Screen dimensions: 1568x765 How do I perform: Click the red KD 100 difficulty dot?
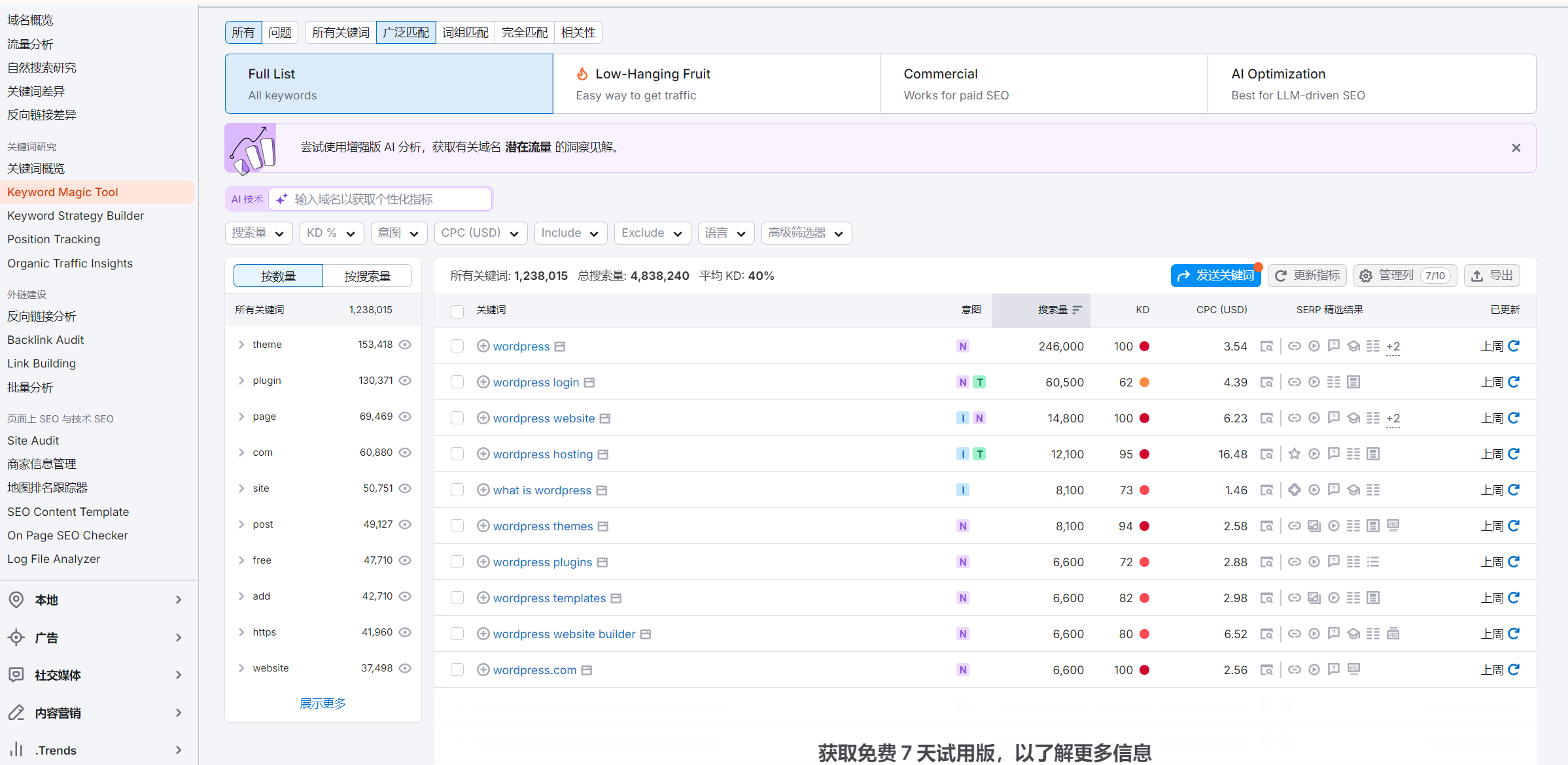[1143, 347]
